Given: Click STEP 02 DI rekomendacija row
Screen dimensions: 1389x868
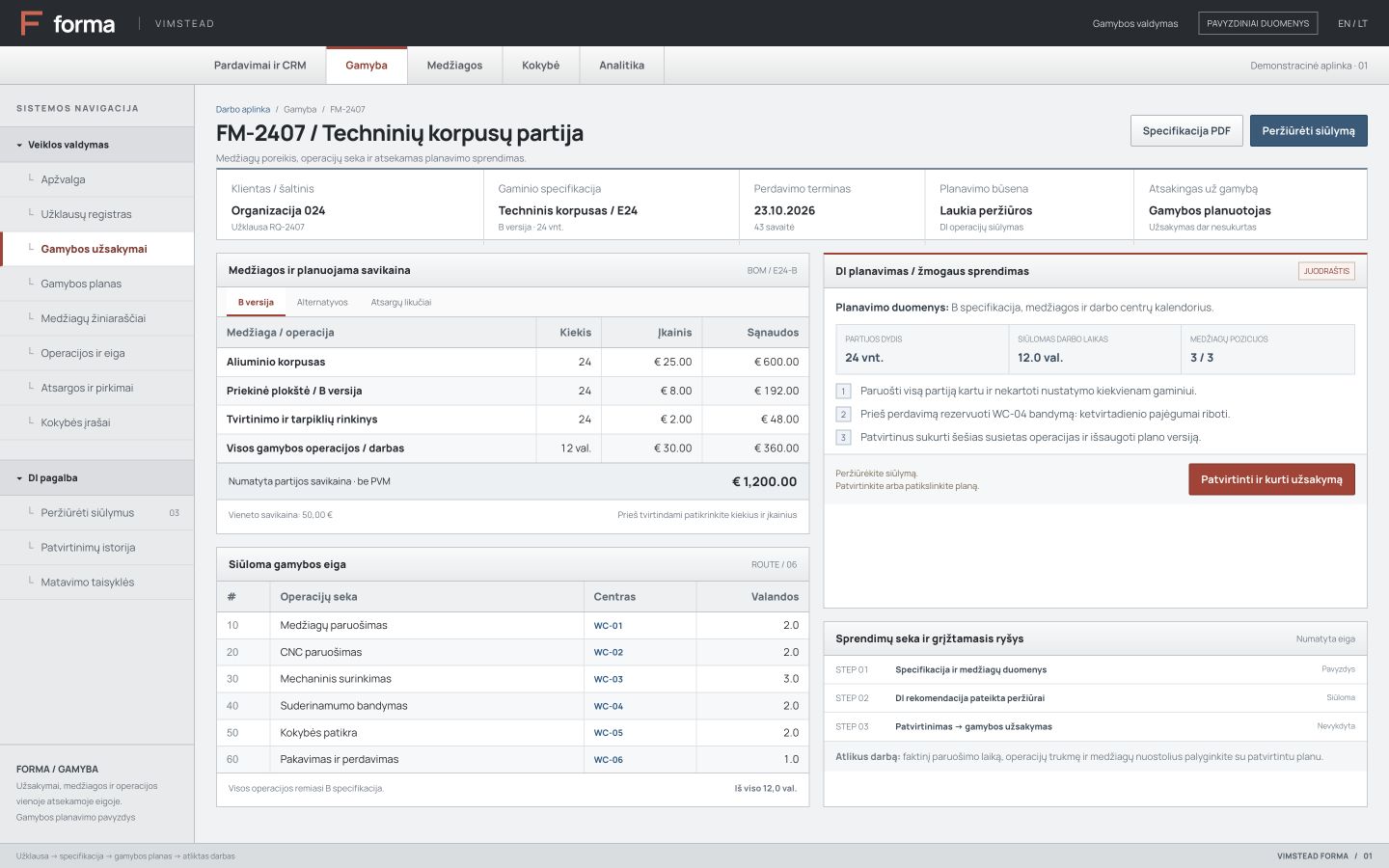Looking at the screenshot, I should coord(1095,698).
